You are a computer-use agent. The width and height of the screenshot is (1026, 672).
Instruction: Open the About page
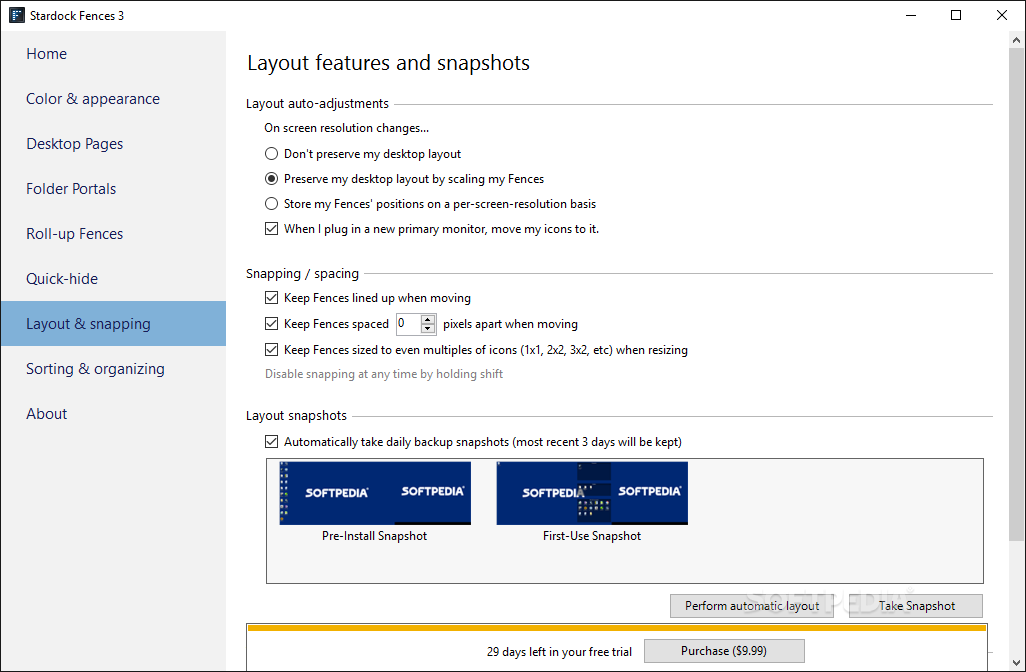(x=113, y=414)
